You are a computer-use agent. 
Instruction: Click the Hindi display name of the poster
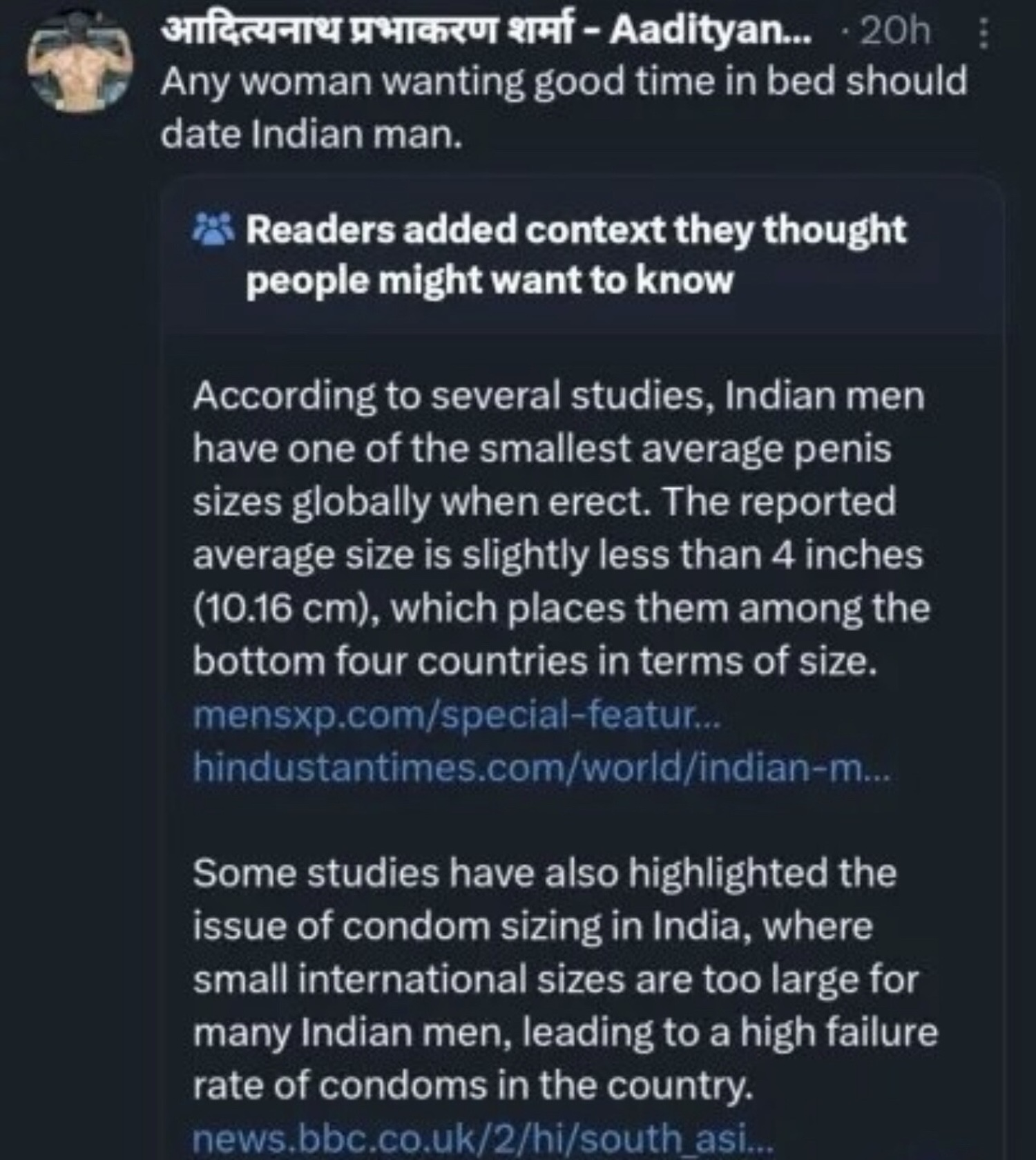[x=365, y=30]
